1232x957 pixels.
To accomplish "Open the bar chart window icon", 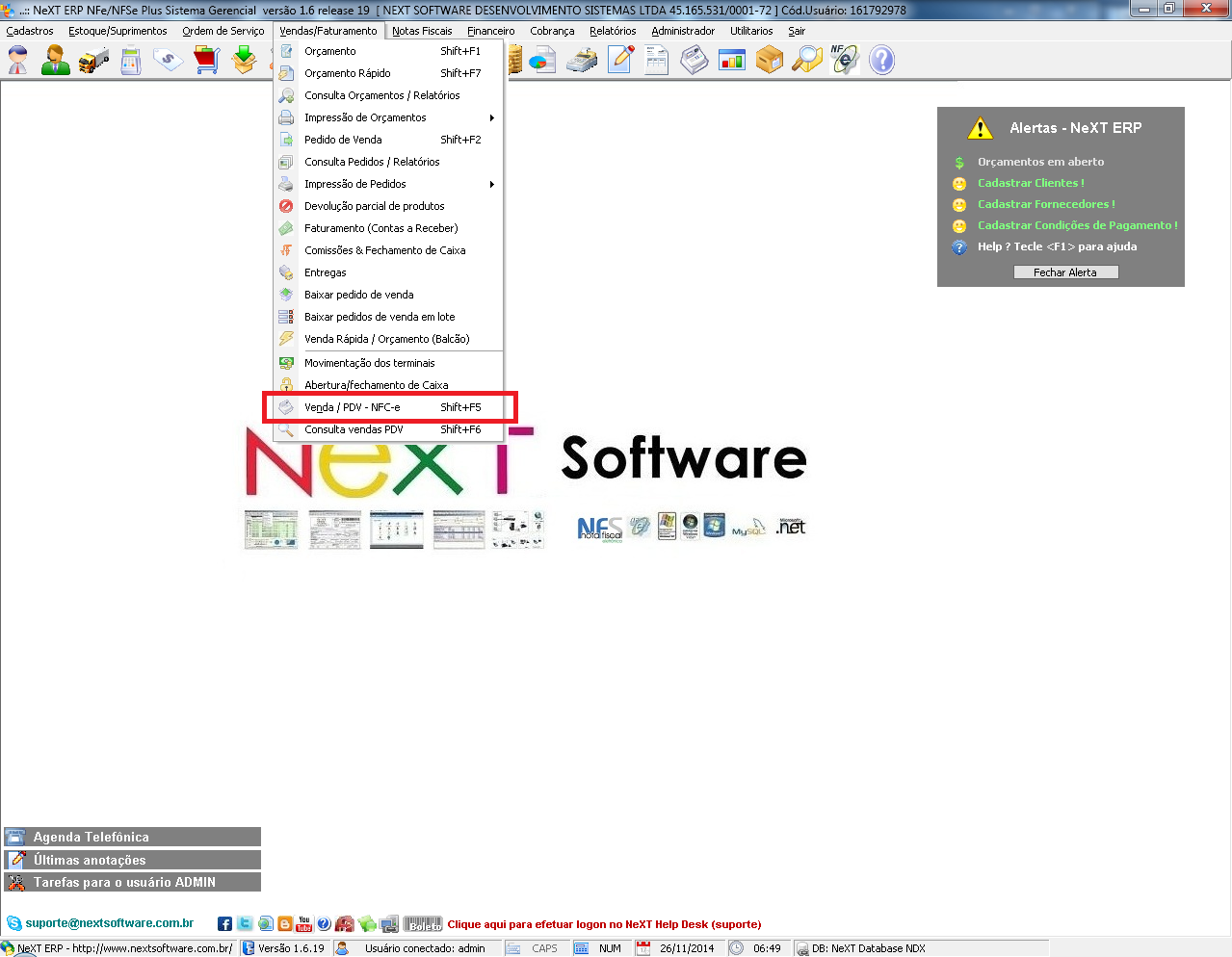I will point(732,61).
